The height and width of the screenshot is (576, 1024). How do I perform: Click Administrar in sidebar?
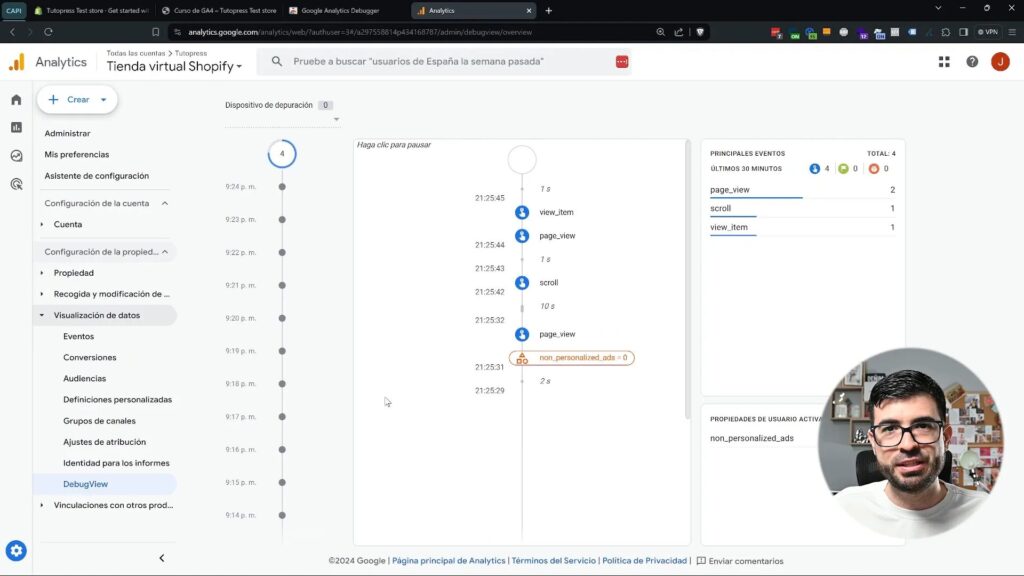point(67,133)
